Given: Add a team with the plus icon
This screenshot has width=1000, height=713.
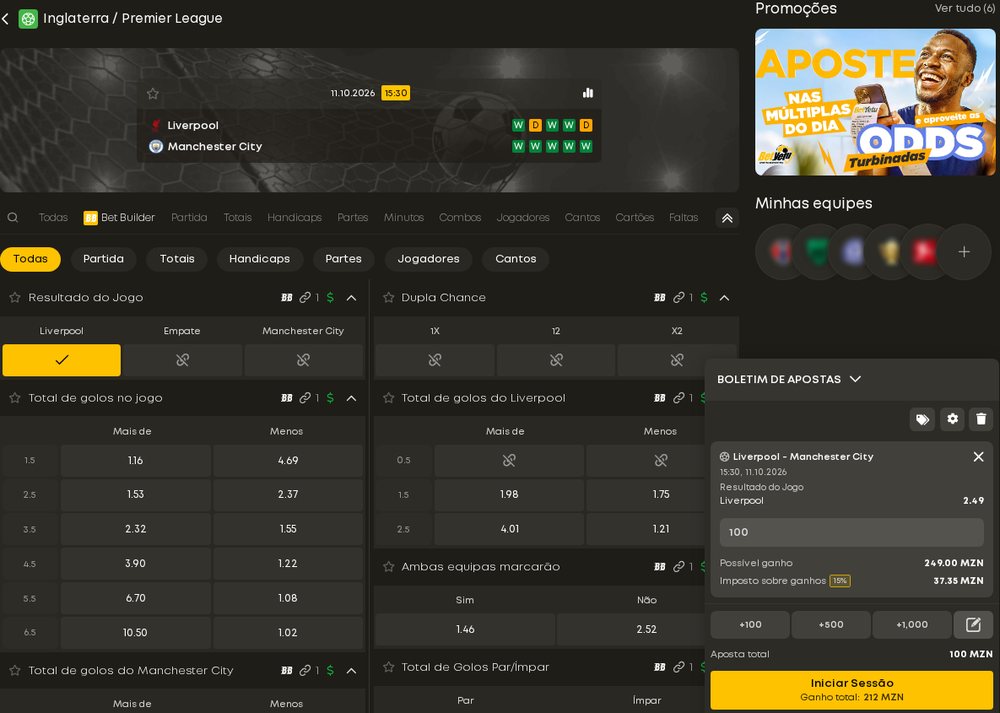Looking at the screenshot, I should click(x=964, y=252).
